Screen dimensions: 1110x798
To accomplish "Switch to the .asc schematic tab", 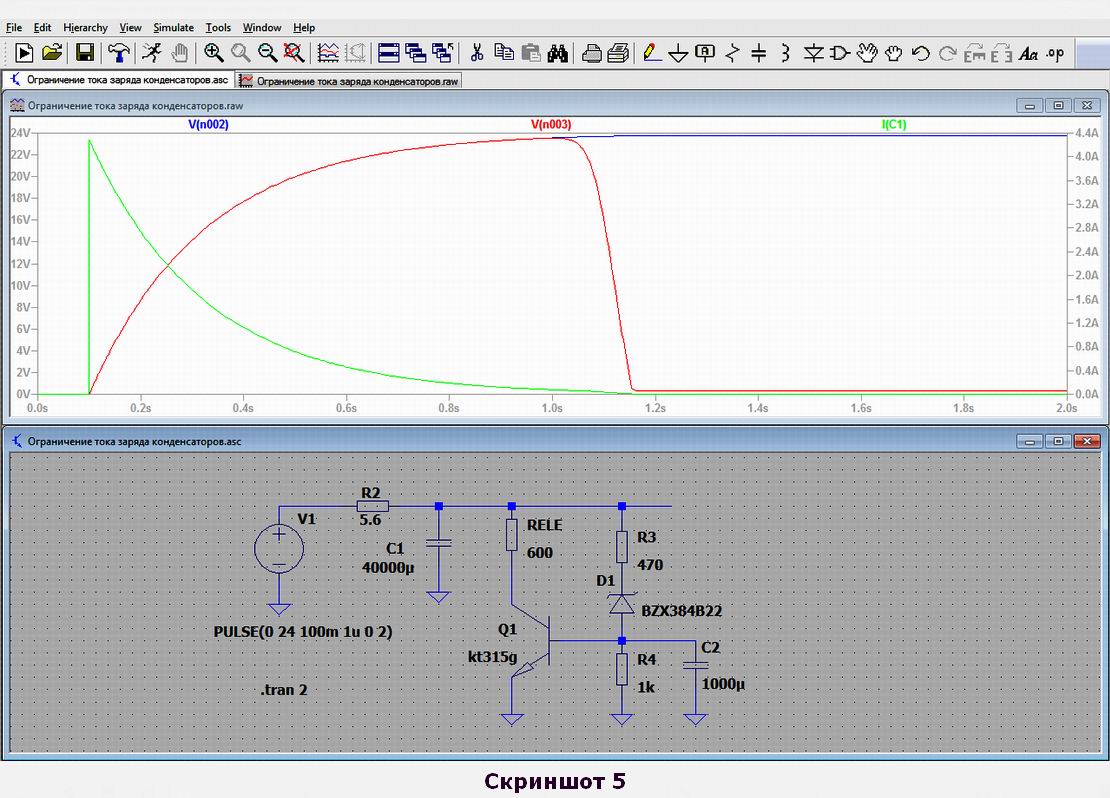I will tap(118, 80).
